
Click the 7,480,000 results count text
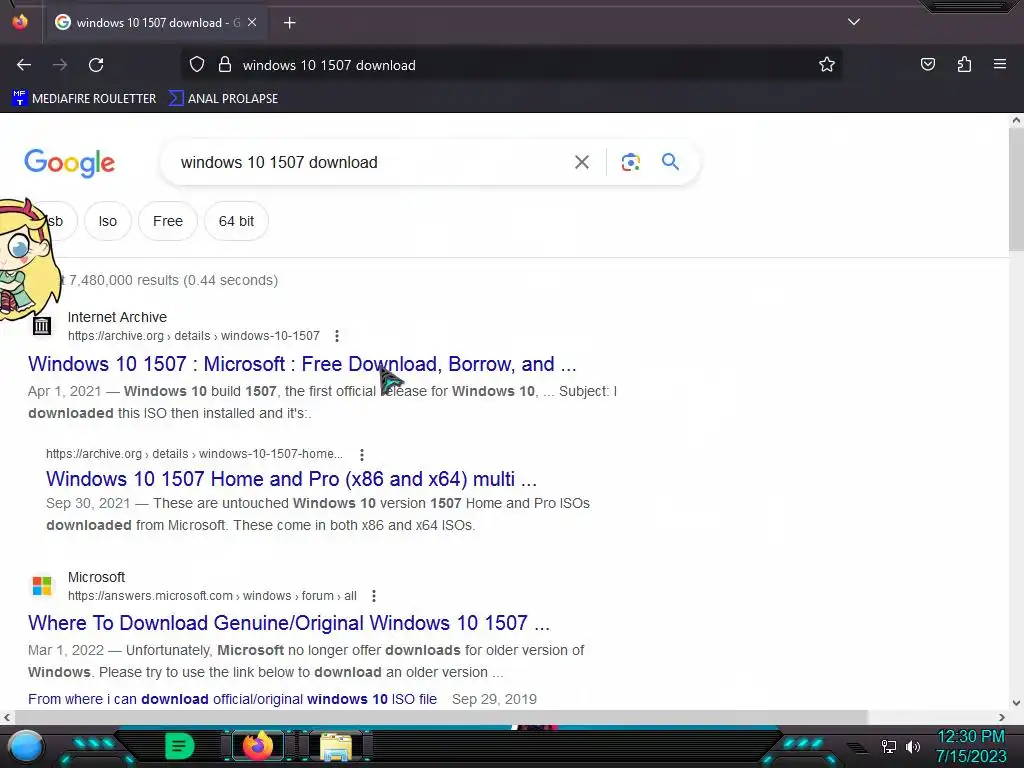pyautogui.click(x=173, y=280)
